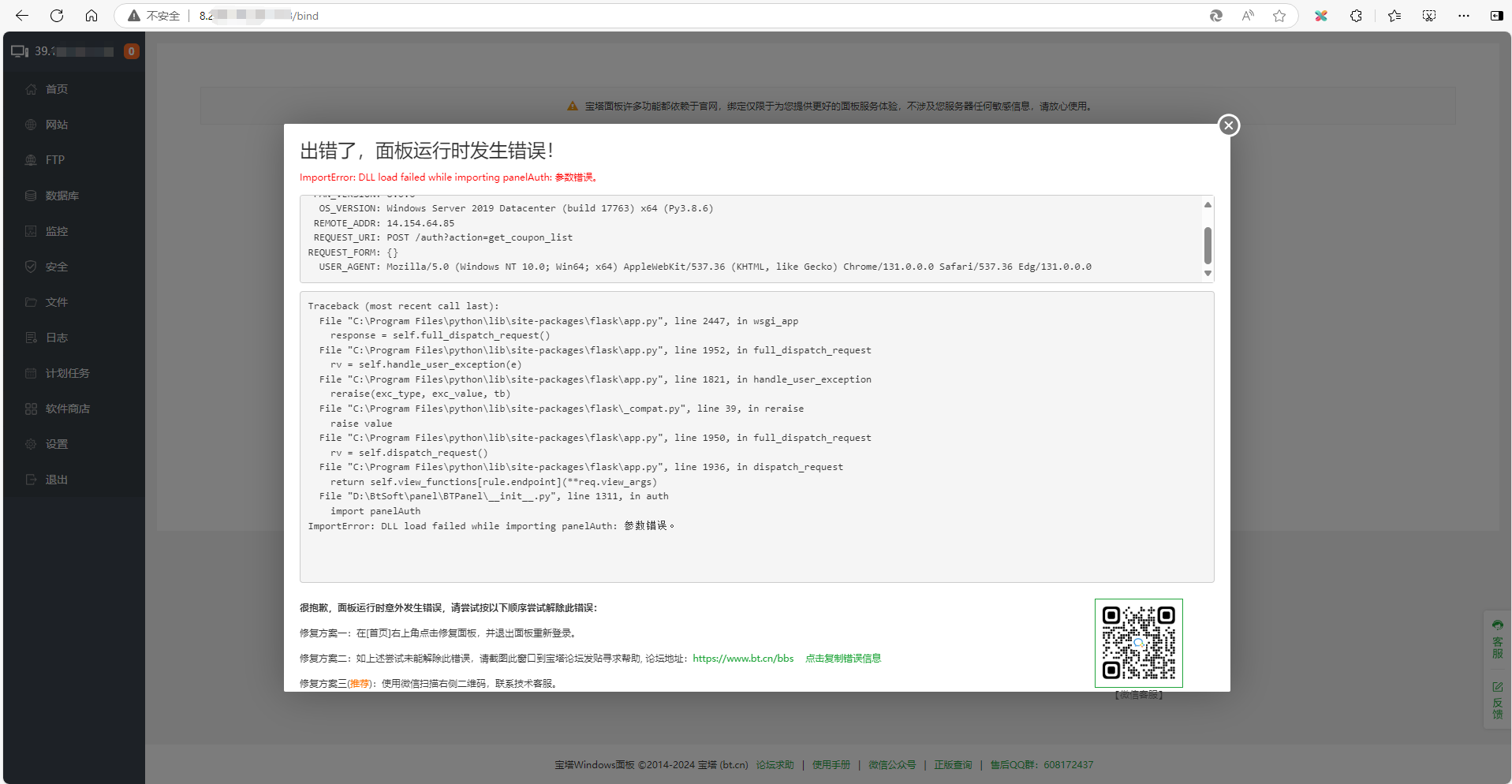Click the REQUEST_URI line in the info box
Image resolution: width=1512 pixels, height=784 pixels.
(442, 237)
